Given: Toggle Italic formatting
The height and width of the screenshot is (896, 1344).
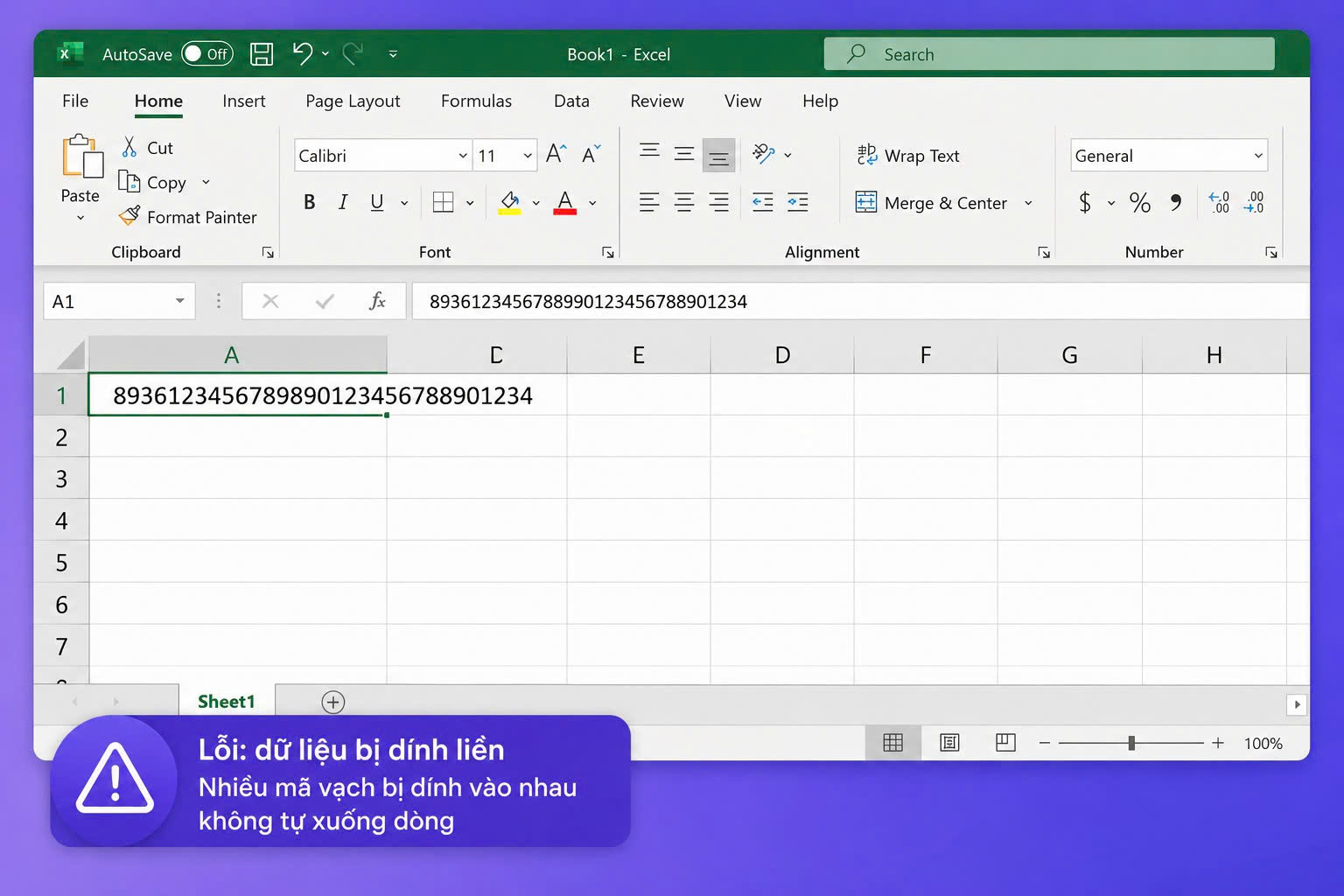Looking at the screenshot, I should (343, 202).
